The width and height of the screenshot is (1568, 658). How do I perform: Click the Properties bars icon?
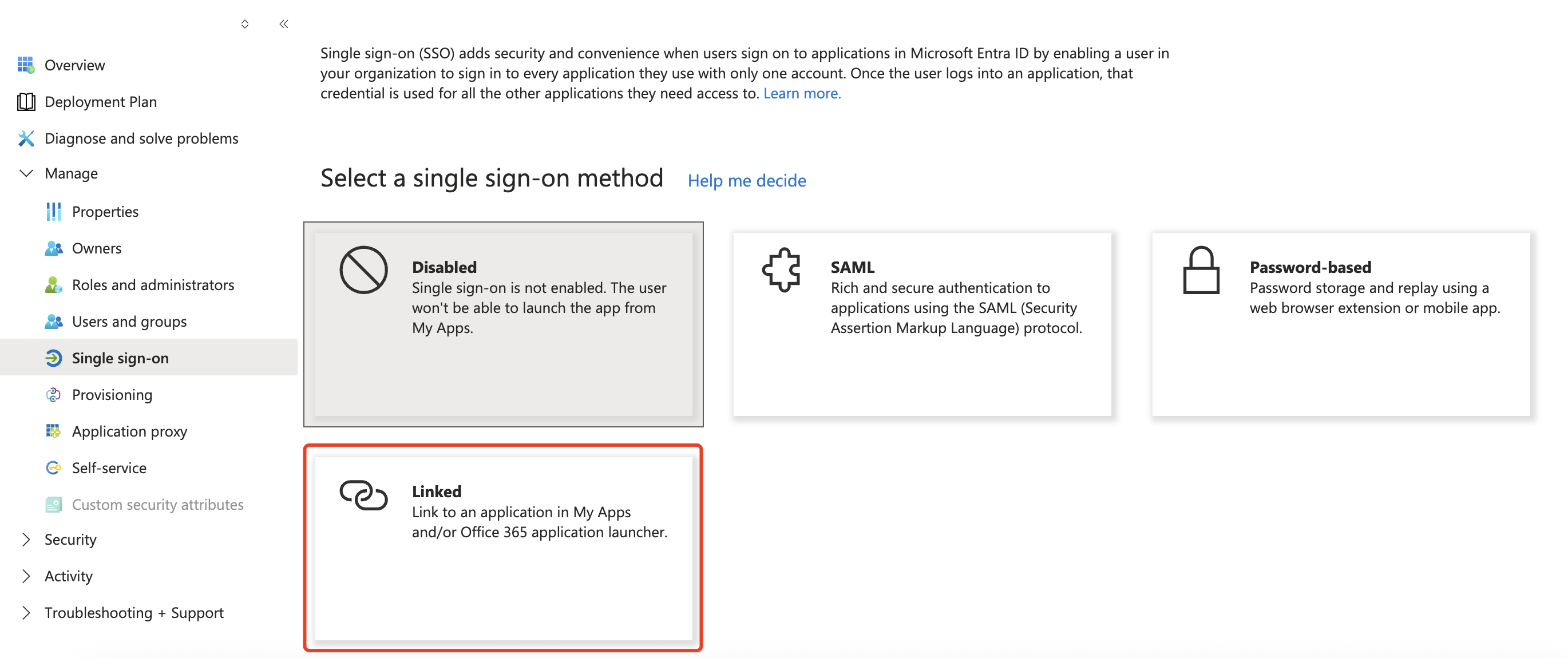pyautogui.click(x=54, y=211)
